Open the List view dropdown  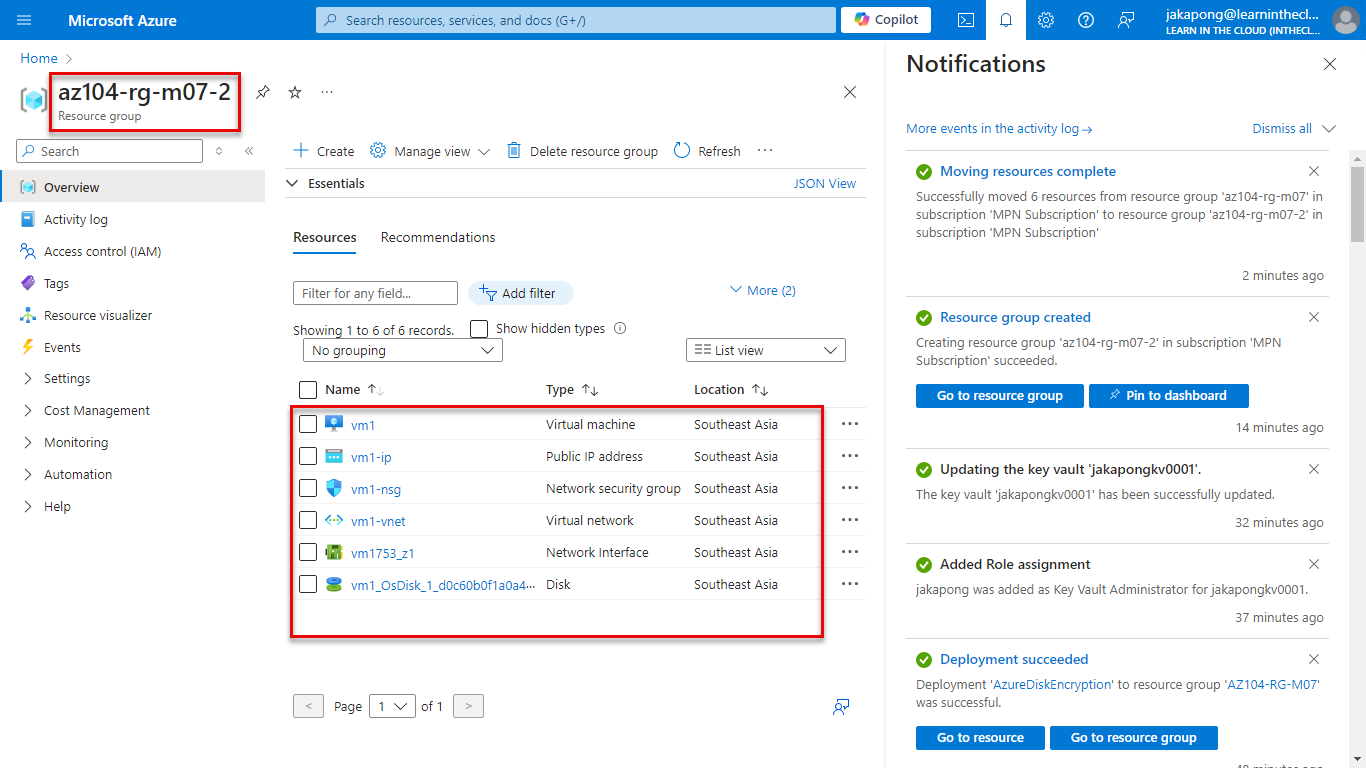coord(766,350)
